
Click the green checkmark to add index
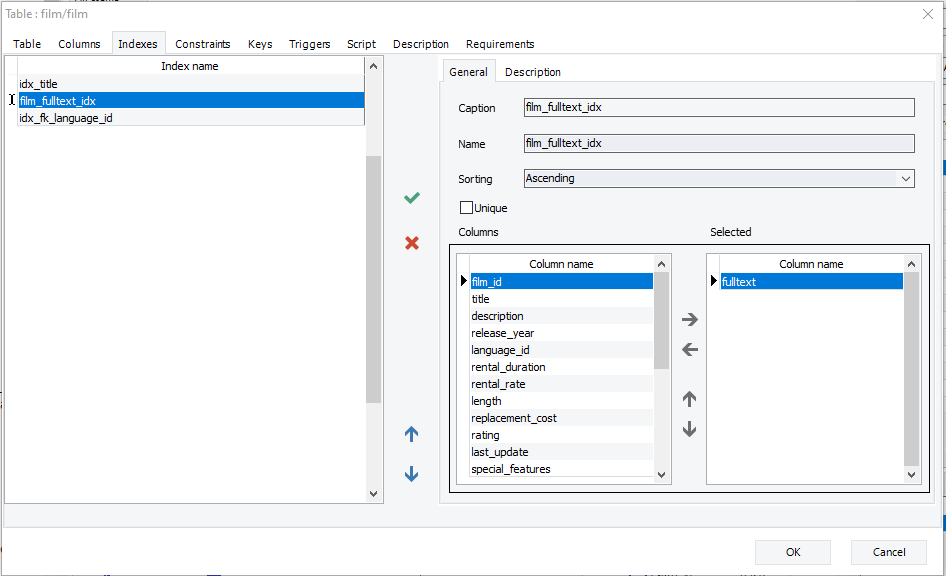(411, 197)
